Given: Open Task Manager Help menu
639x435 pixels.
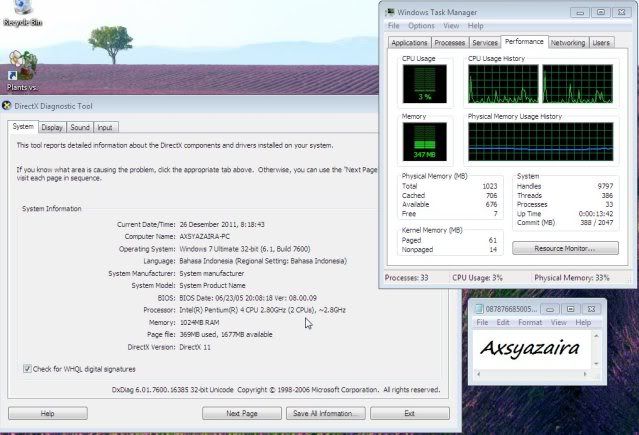Looking at the screenshot, I should coord(476,26).
